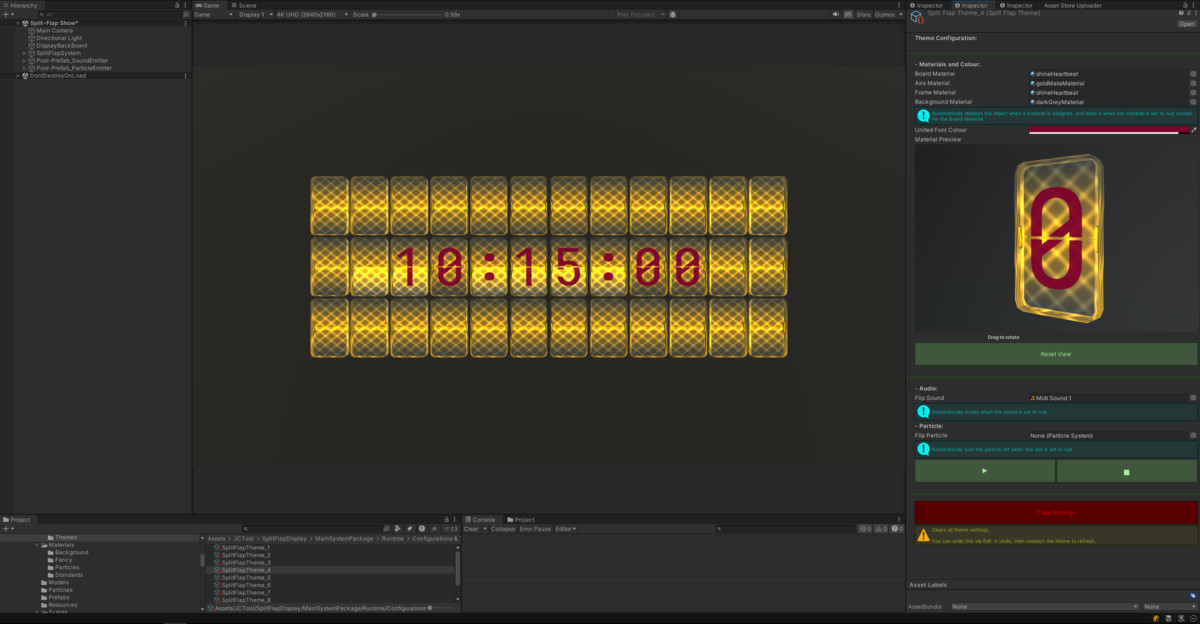
Task: Open the Play Focused dropdown
Action: tap(639, 15)
